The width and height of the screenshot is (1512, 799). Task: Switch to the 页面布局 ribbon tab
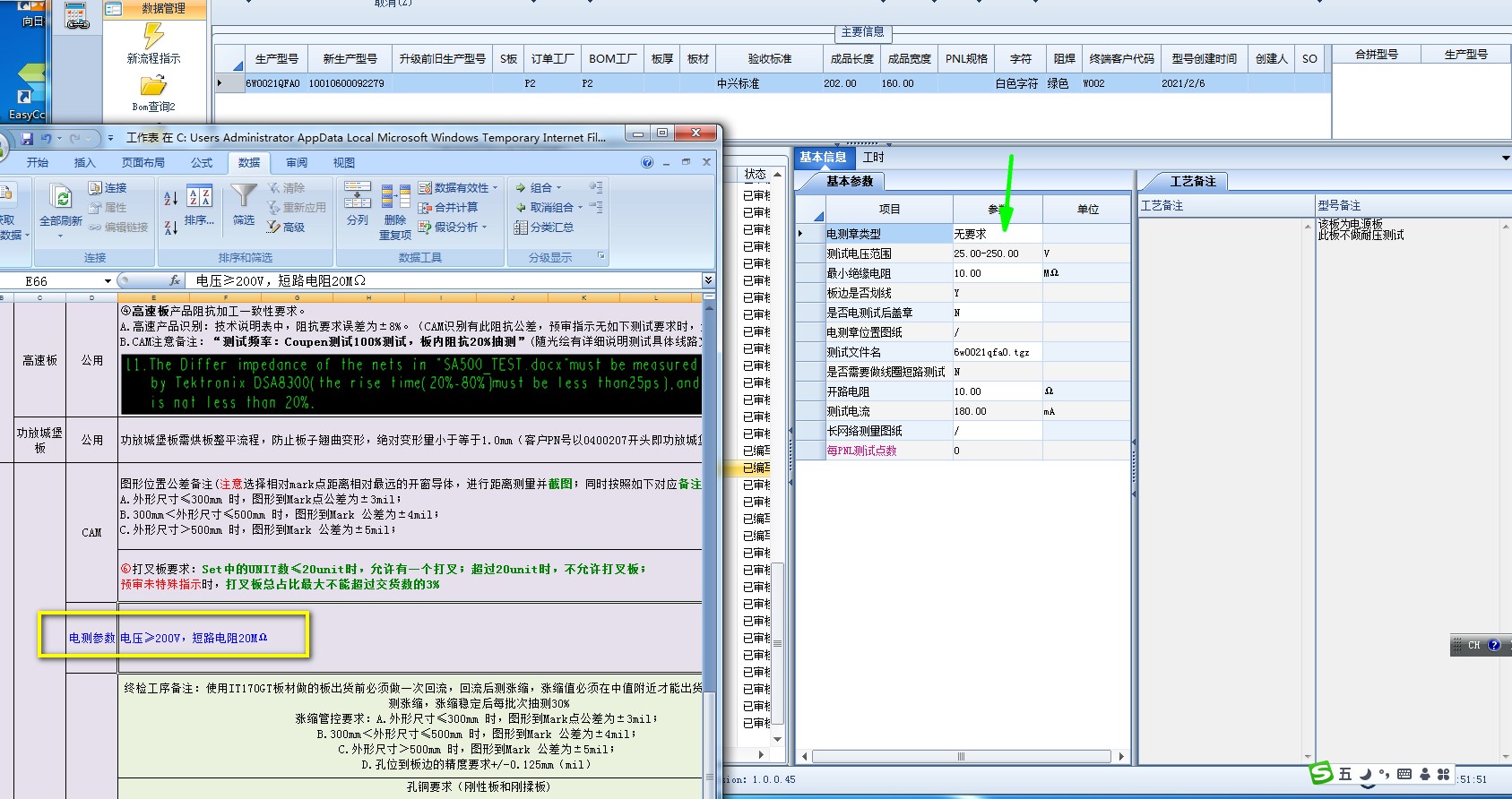pos(143,162)
